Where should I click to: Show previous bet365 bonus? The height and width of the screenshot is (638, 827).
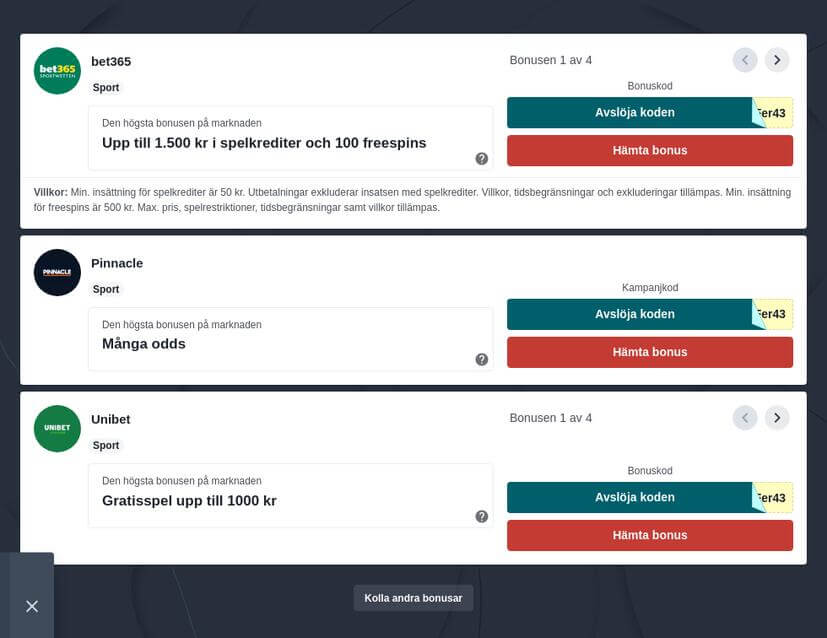point(745,60)
